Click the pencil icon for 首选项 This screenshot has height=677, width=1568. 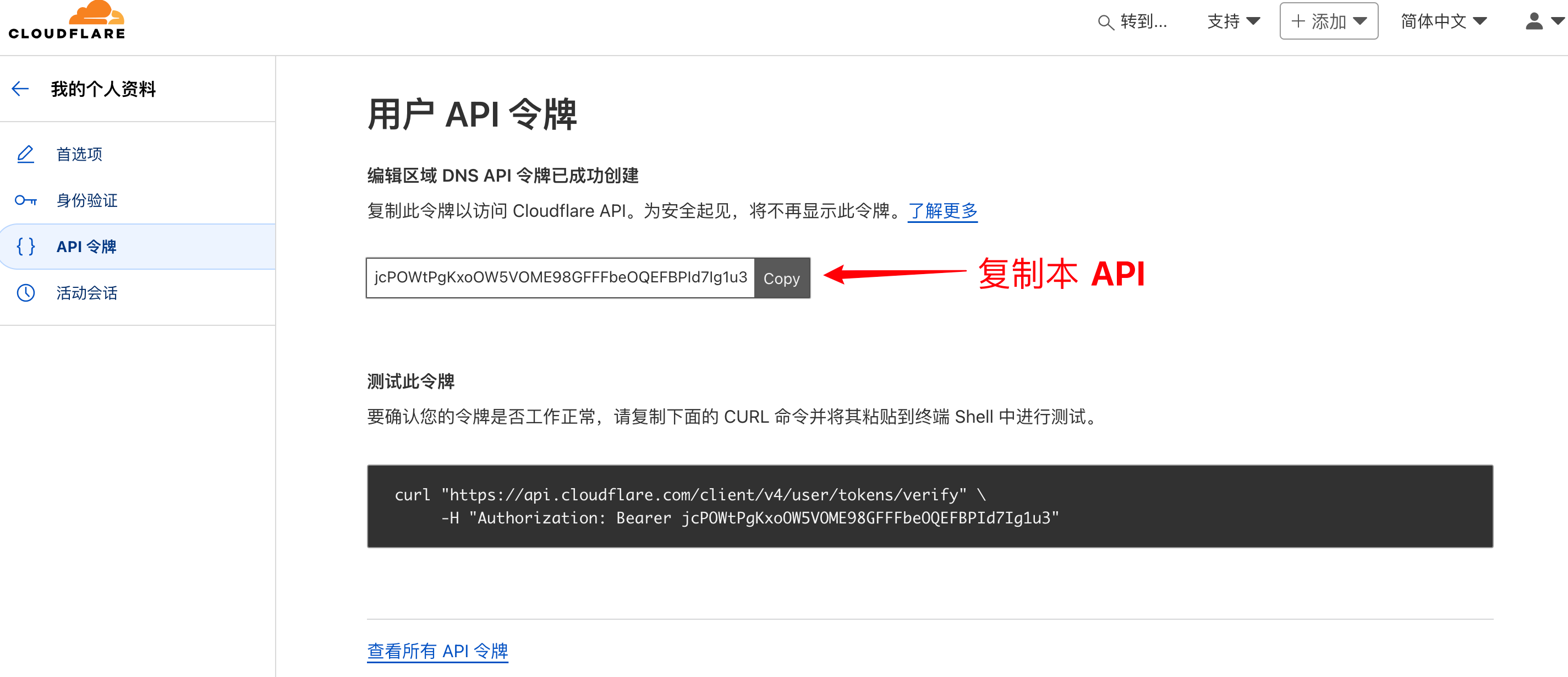[x=25, y=154]
